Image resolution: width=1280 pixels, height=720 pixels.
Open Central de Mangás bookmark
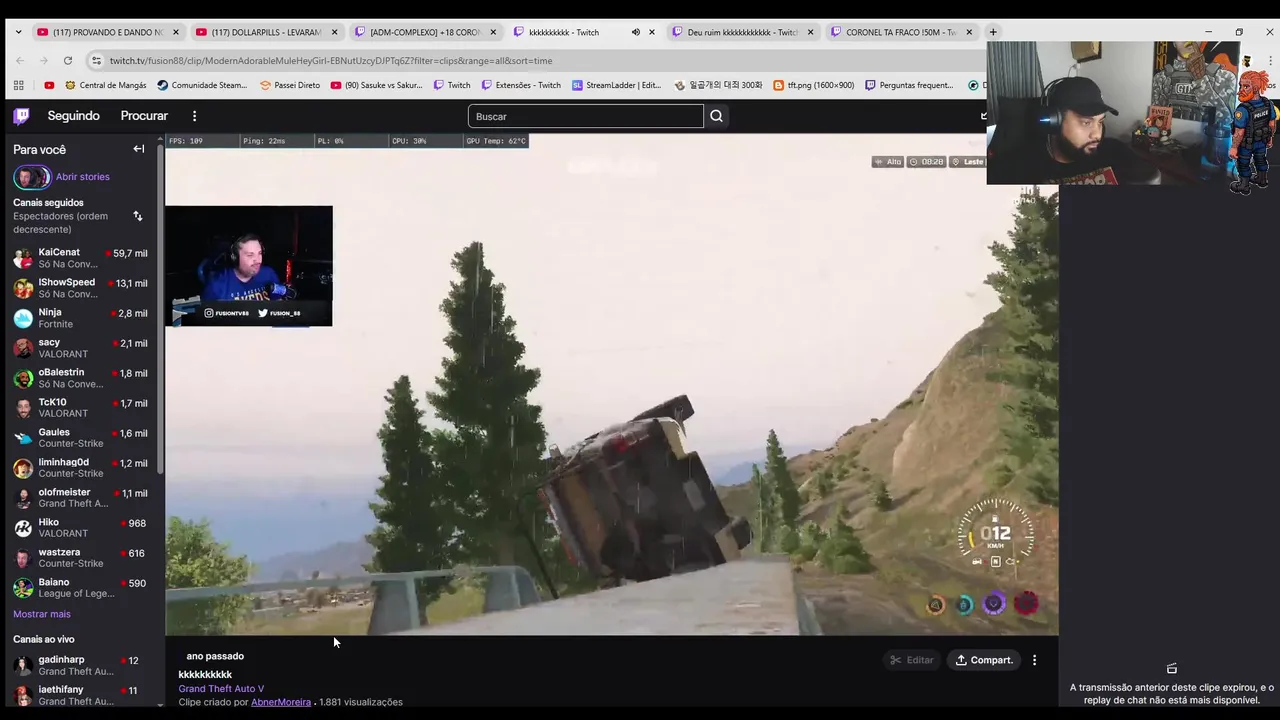click(x=105, y=85)
